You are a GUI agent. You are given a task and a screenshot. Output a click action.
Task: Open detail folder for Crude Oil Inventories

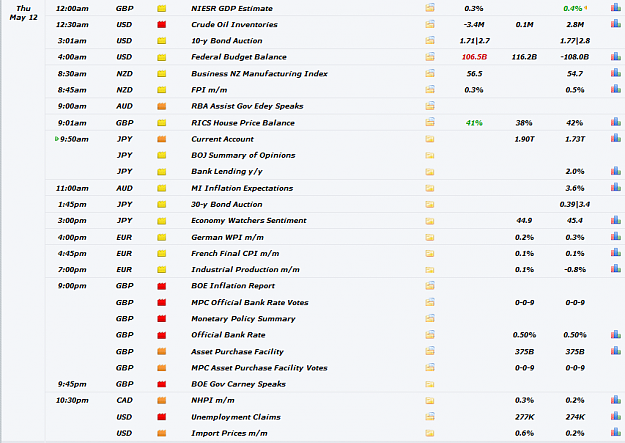tap(430, 24)
